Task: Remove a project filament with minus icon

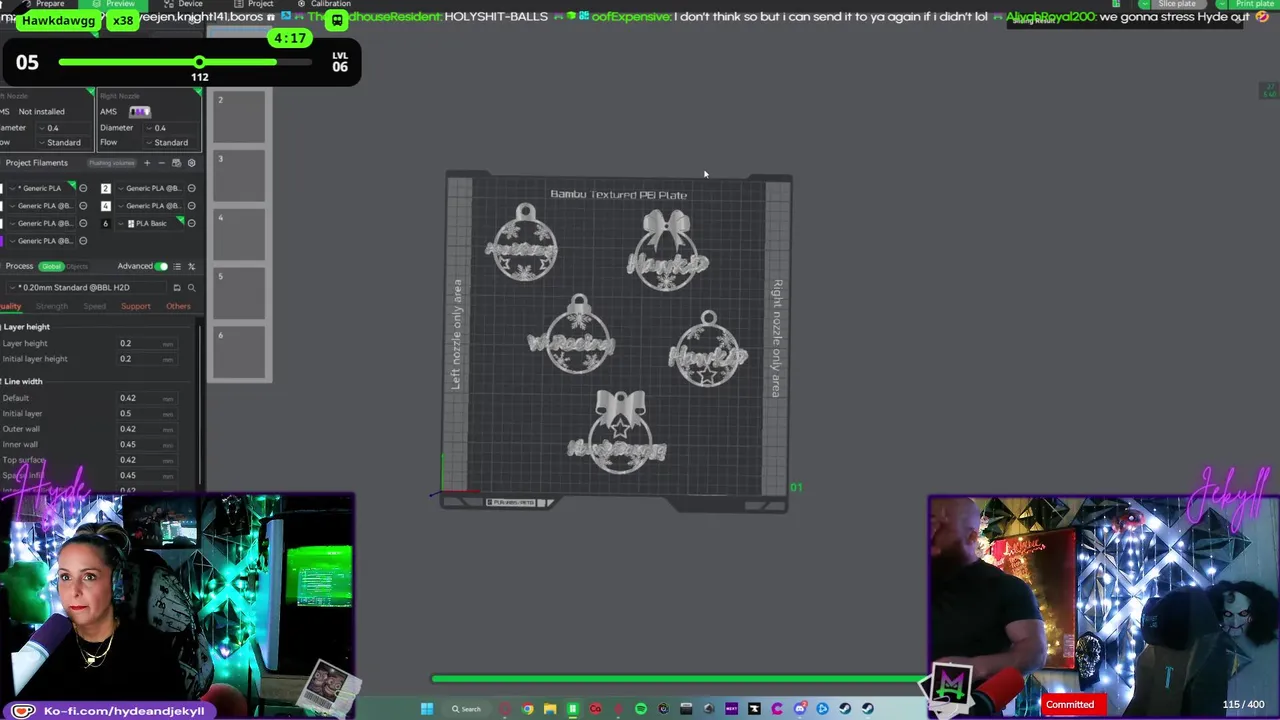Action: pos(161,163)
